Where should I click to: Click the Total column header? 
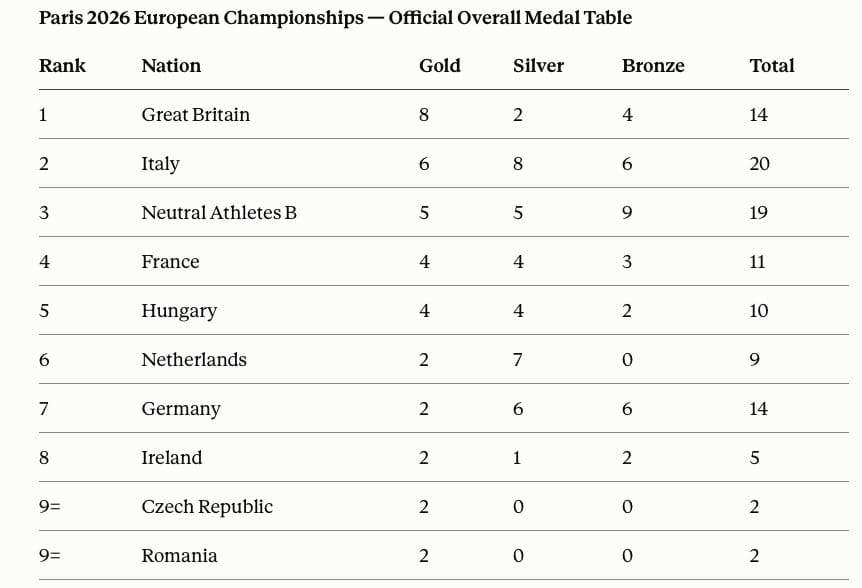coord(772,66)
